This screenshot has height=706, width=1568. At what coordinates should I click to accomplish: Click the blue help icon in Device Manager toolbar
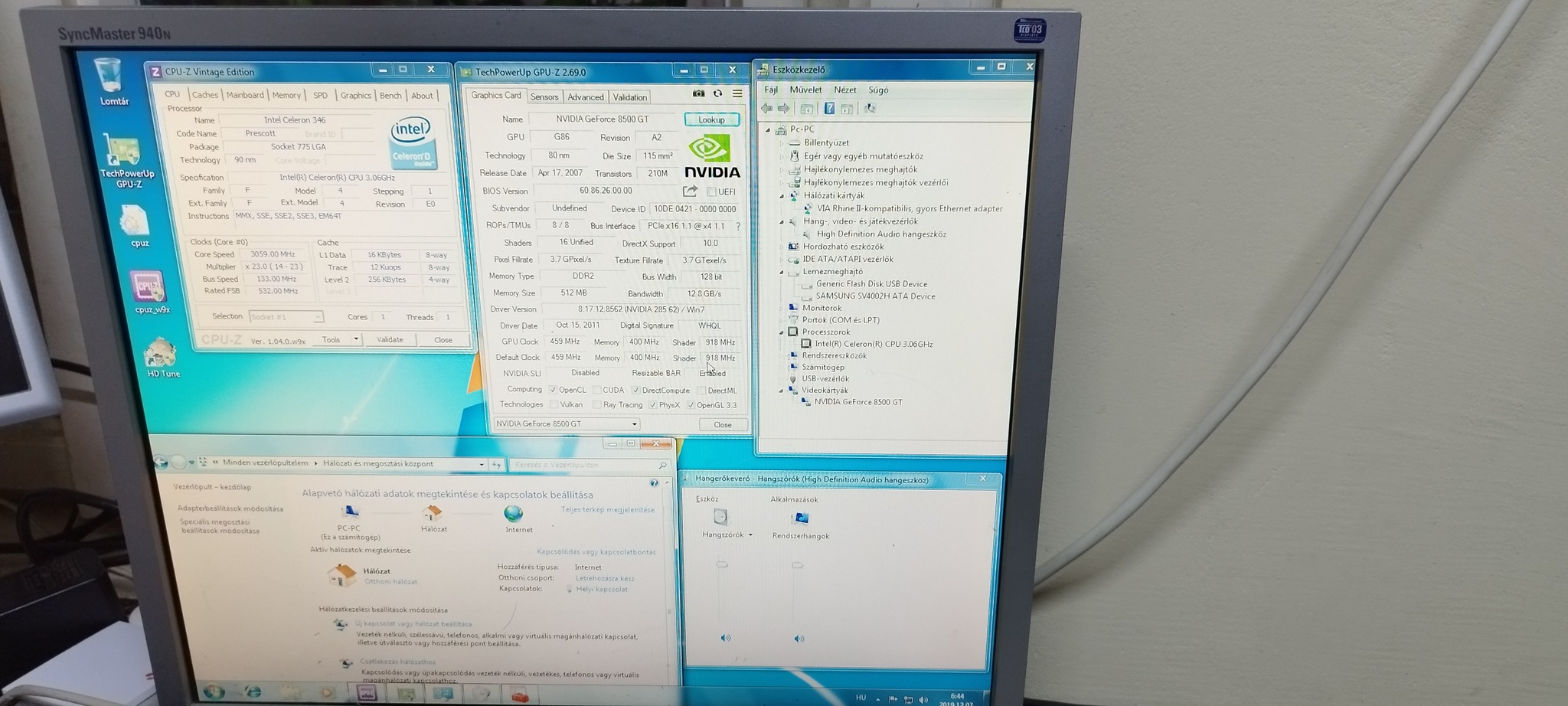point(829,109)
